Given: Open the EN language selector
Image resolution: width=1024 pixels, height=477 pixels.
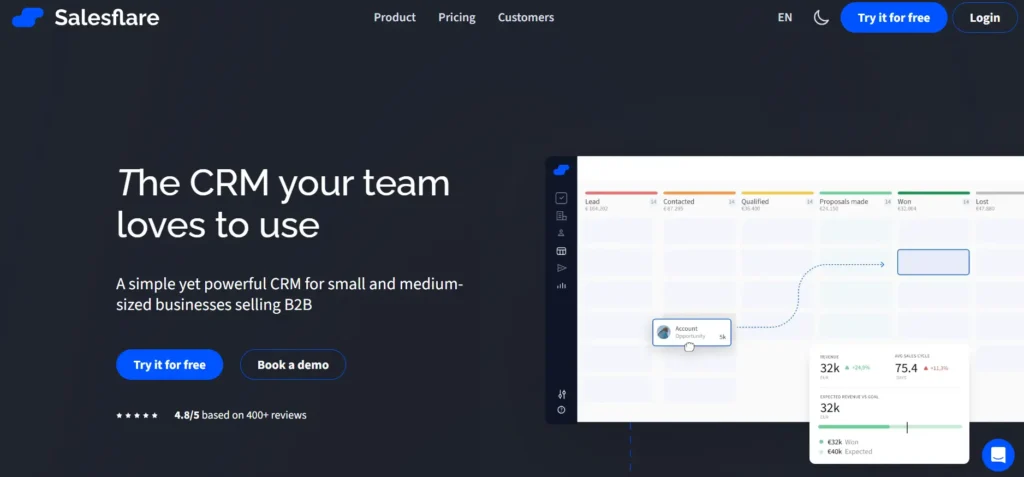Looking at the screenshot, I should pyautogui.click(x=784, y=18).
